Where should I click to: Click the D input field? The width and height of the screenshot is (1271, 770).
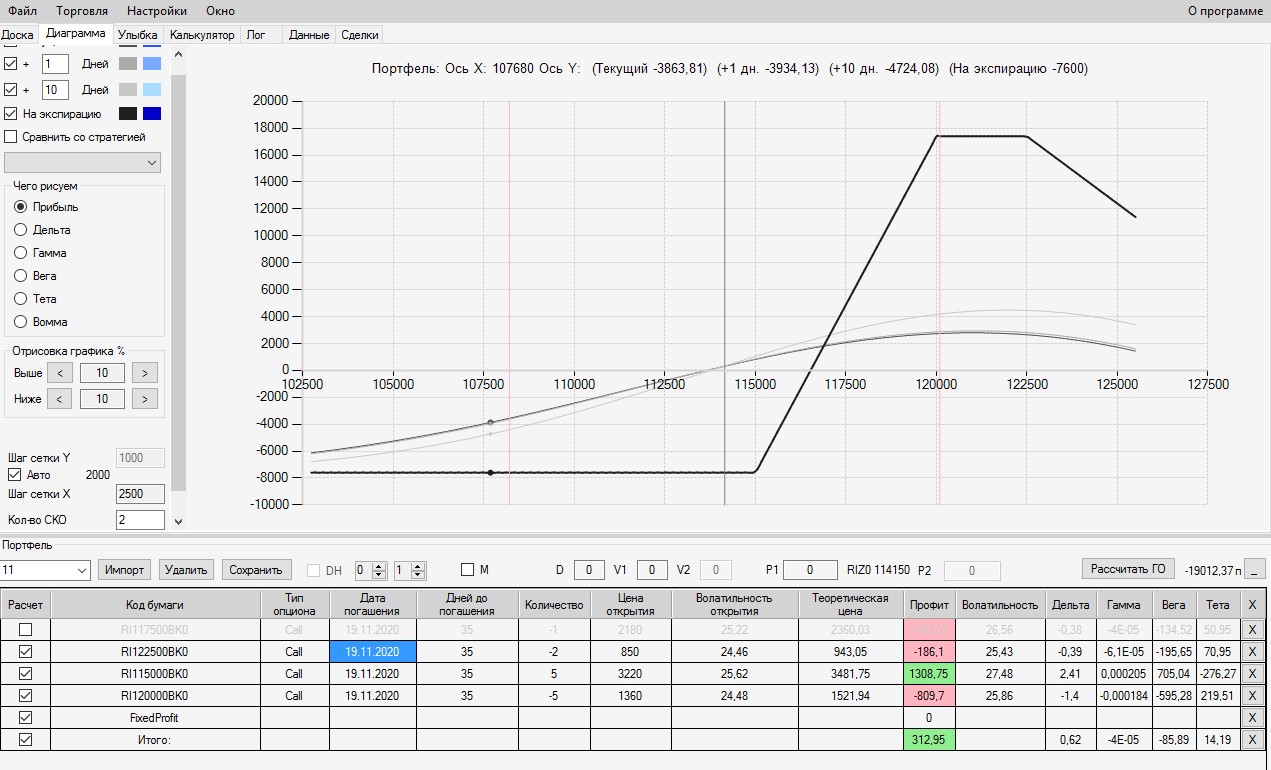(589, 570)
